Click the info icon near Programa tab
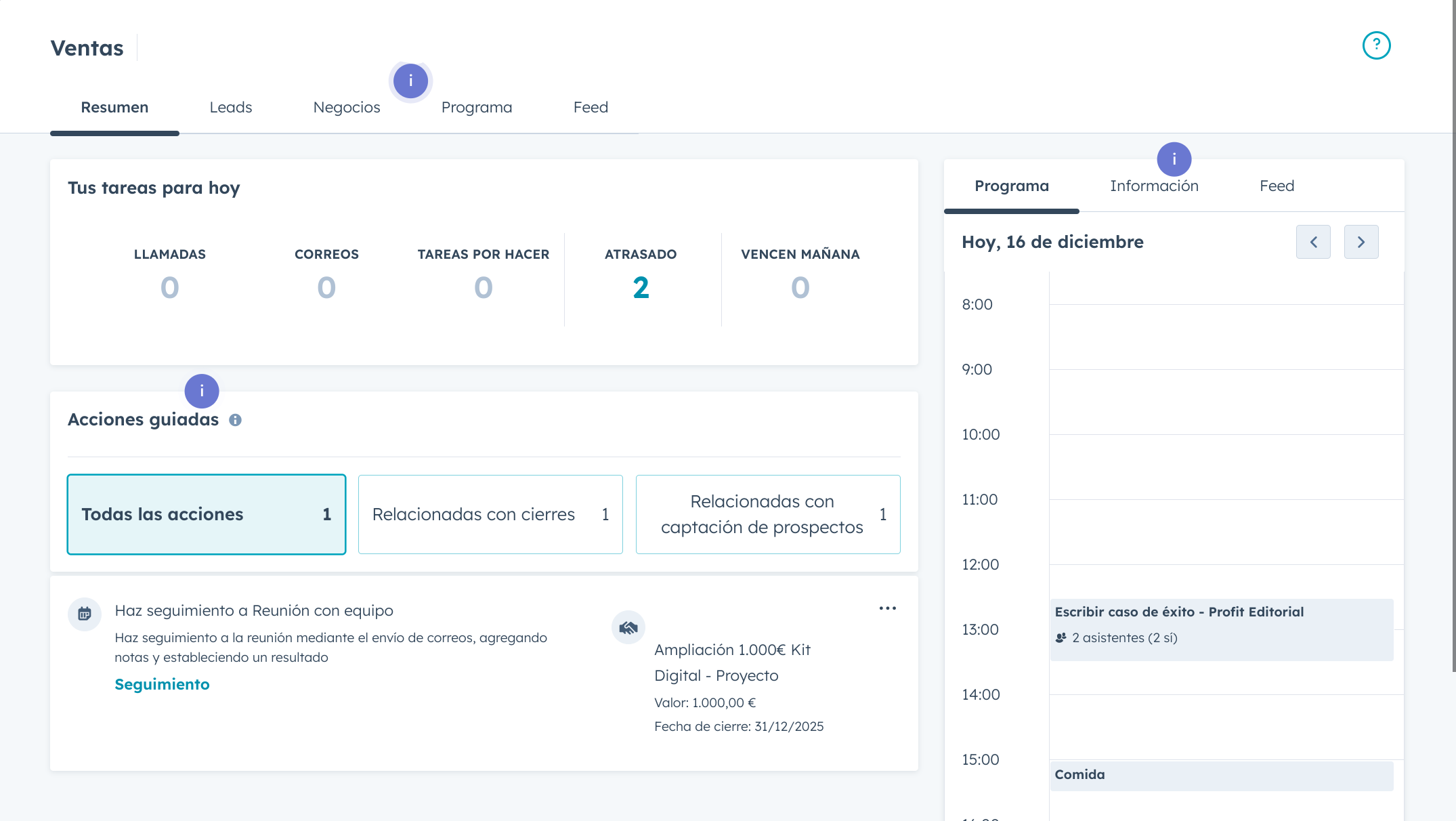 click(409, 80)
